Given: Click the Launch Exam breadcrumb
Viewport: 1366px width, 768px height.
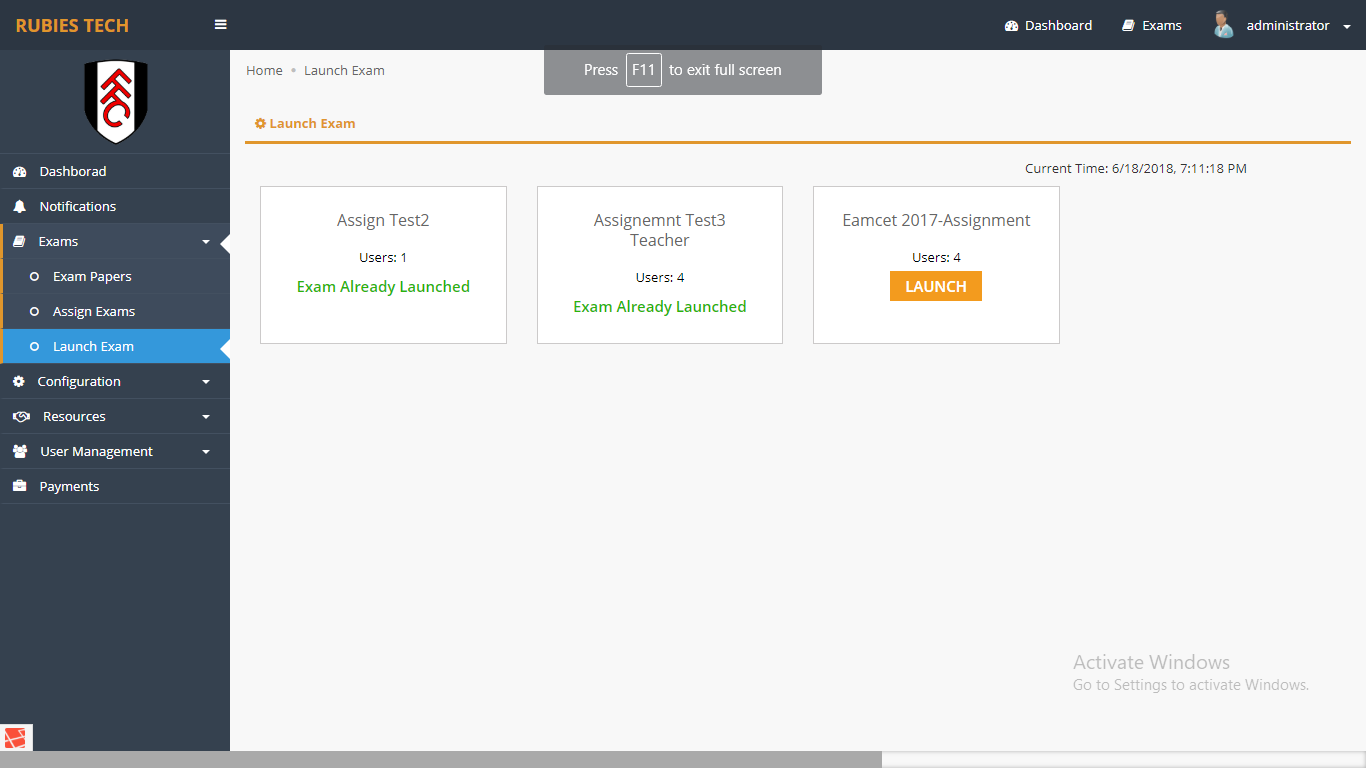Looking at the screenshot, I should click(x=344, y=70).
